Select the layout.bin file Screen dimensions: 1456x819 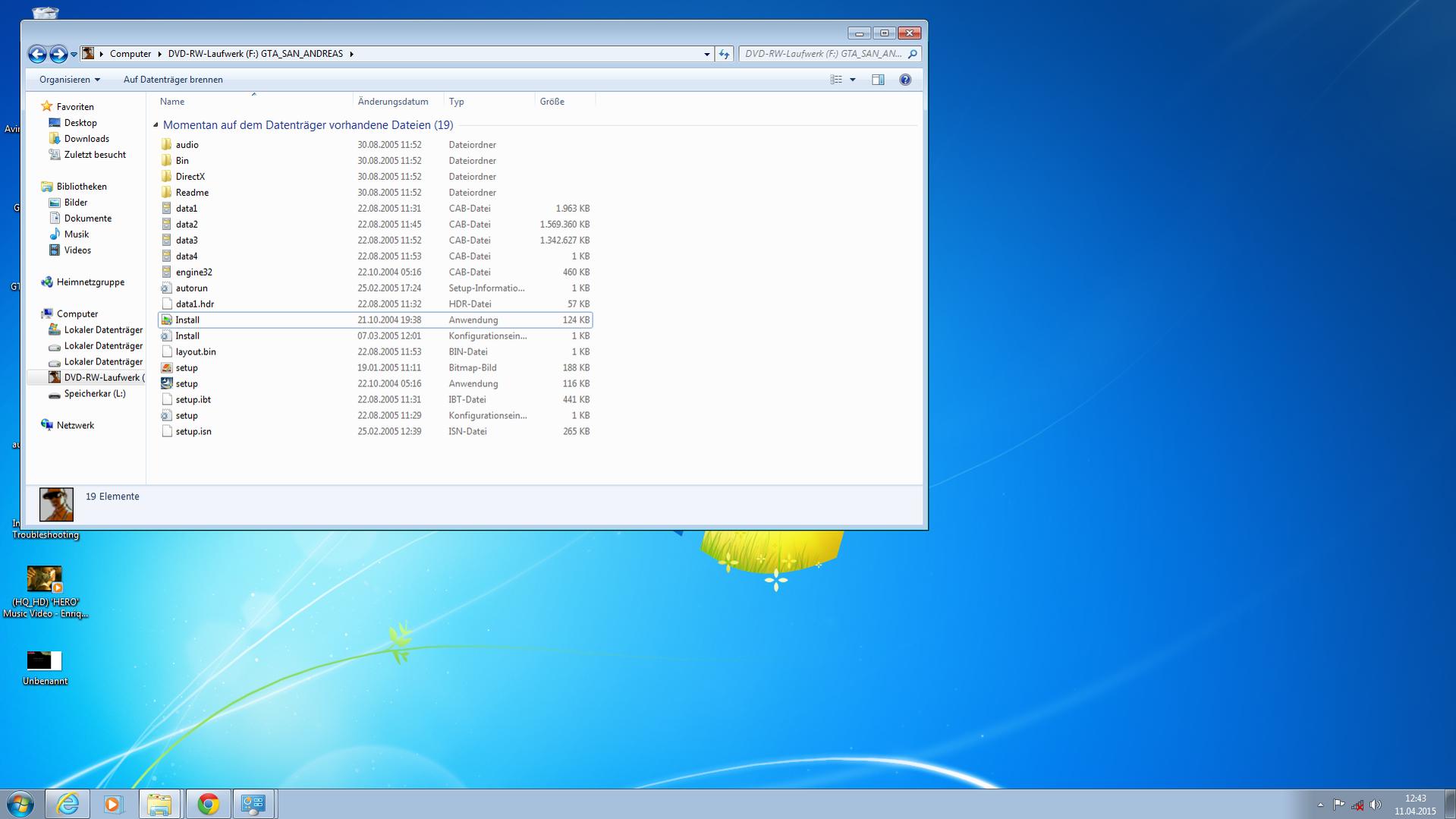point(375,352)
